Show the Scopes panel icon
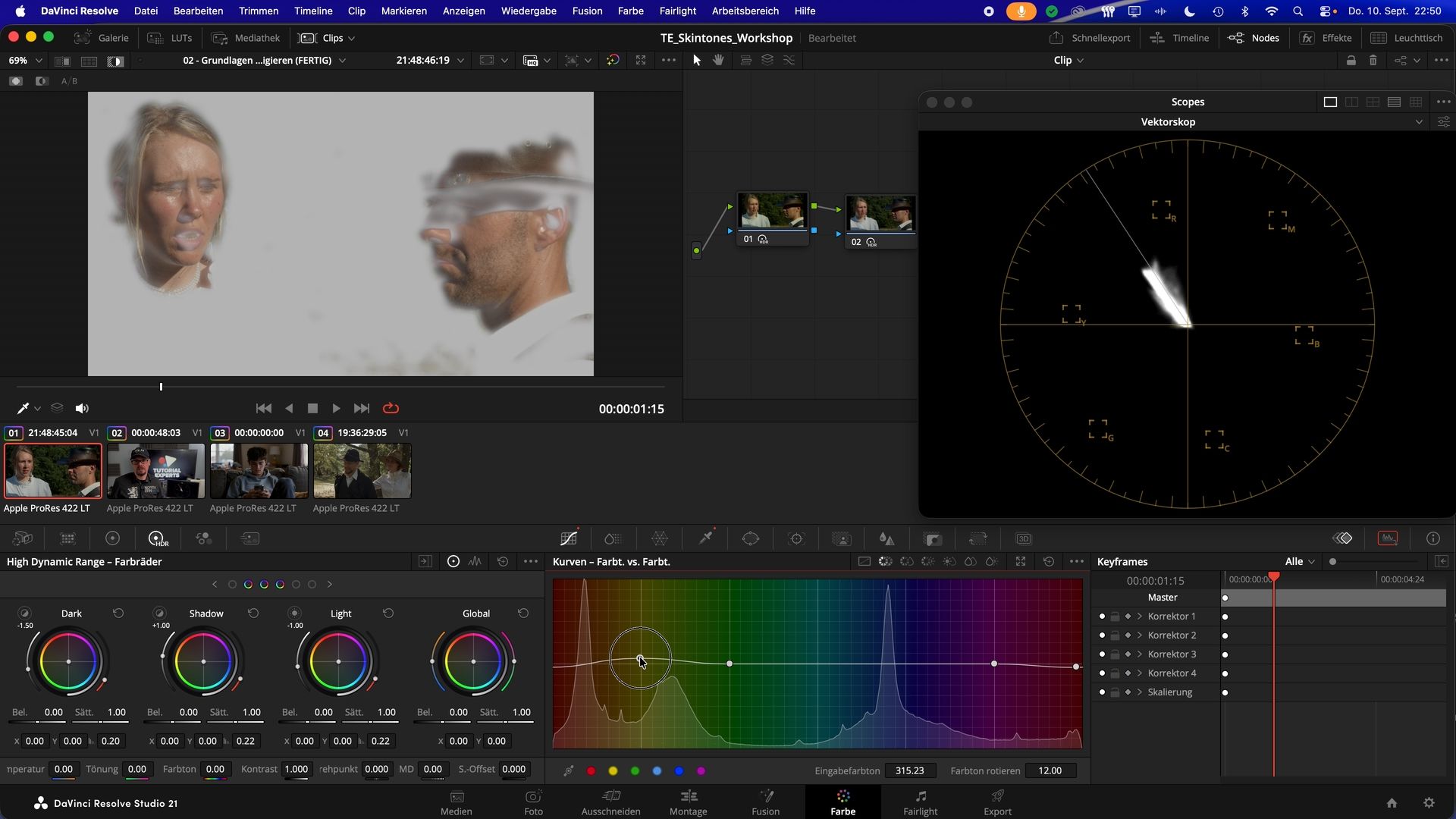 click(1388, 538)
